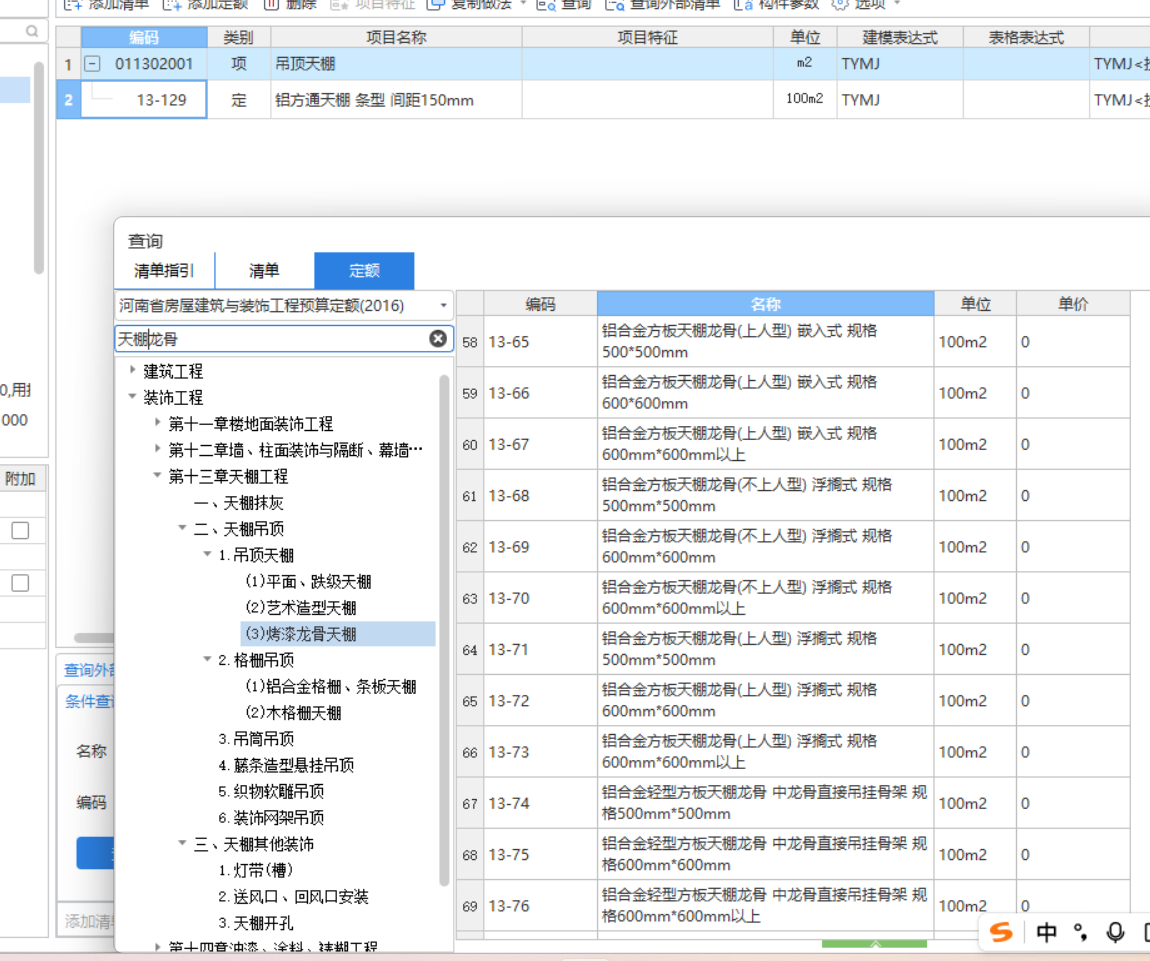Expand 第十一章楼地面装饰工程 node arrow
The height and width of the screenshot is (961, 1150).
pyautogui.click(x=158, y=423)
